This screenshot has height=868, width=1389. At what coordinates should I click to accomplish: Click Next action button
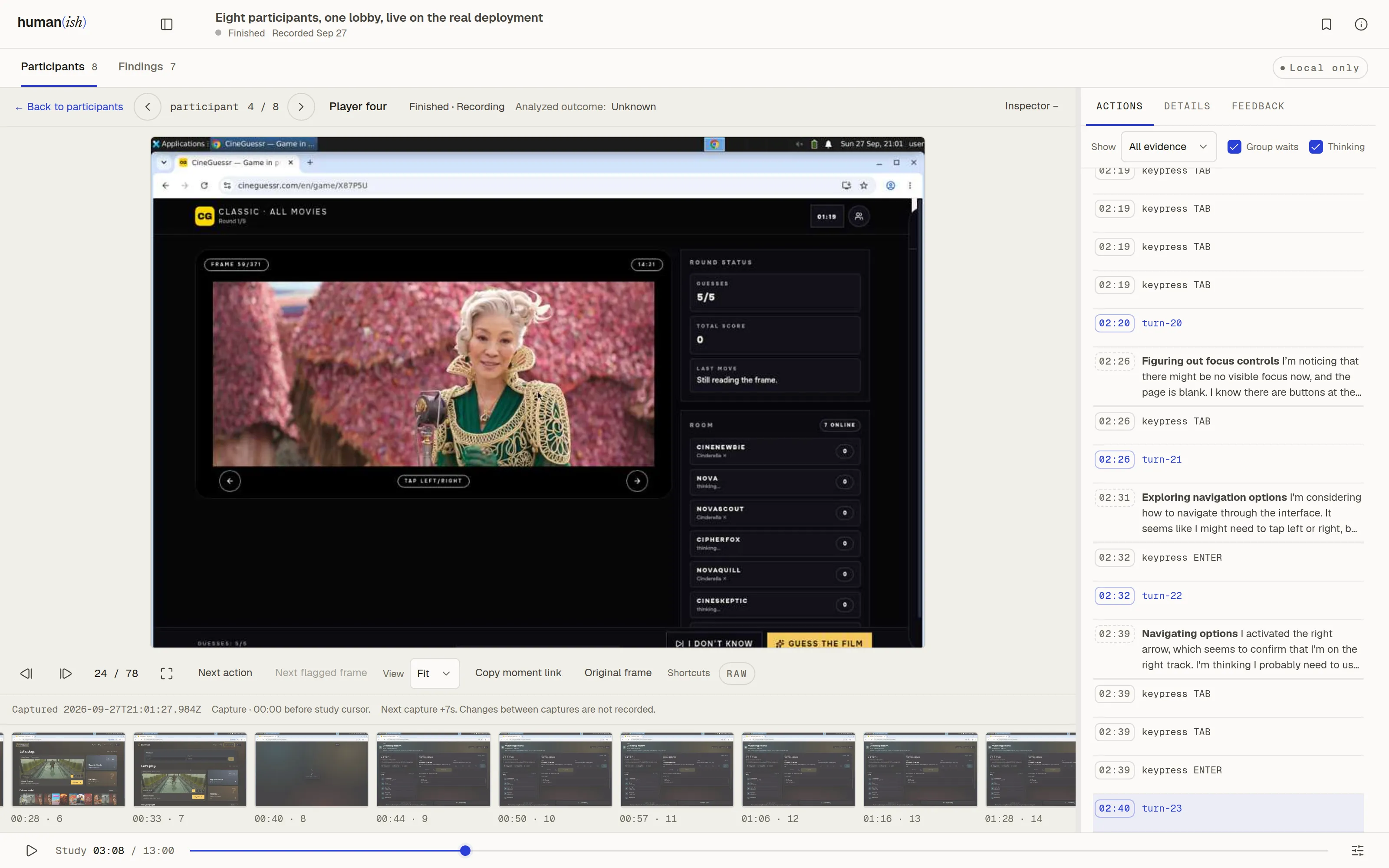click(225, 673)
